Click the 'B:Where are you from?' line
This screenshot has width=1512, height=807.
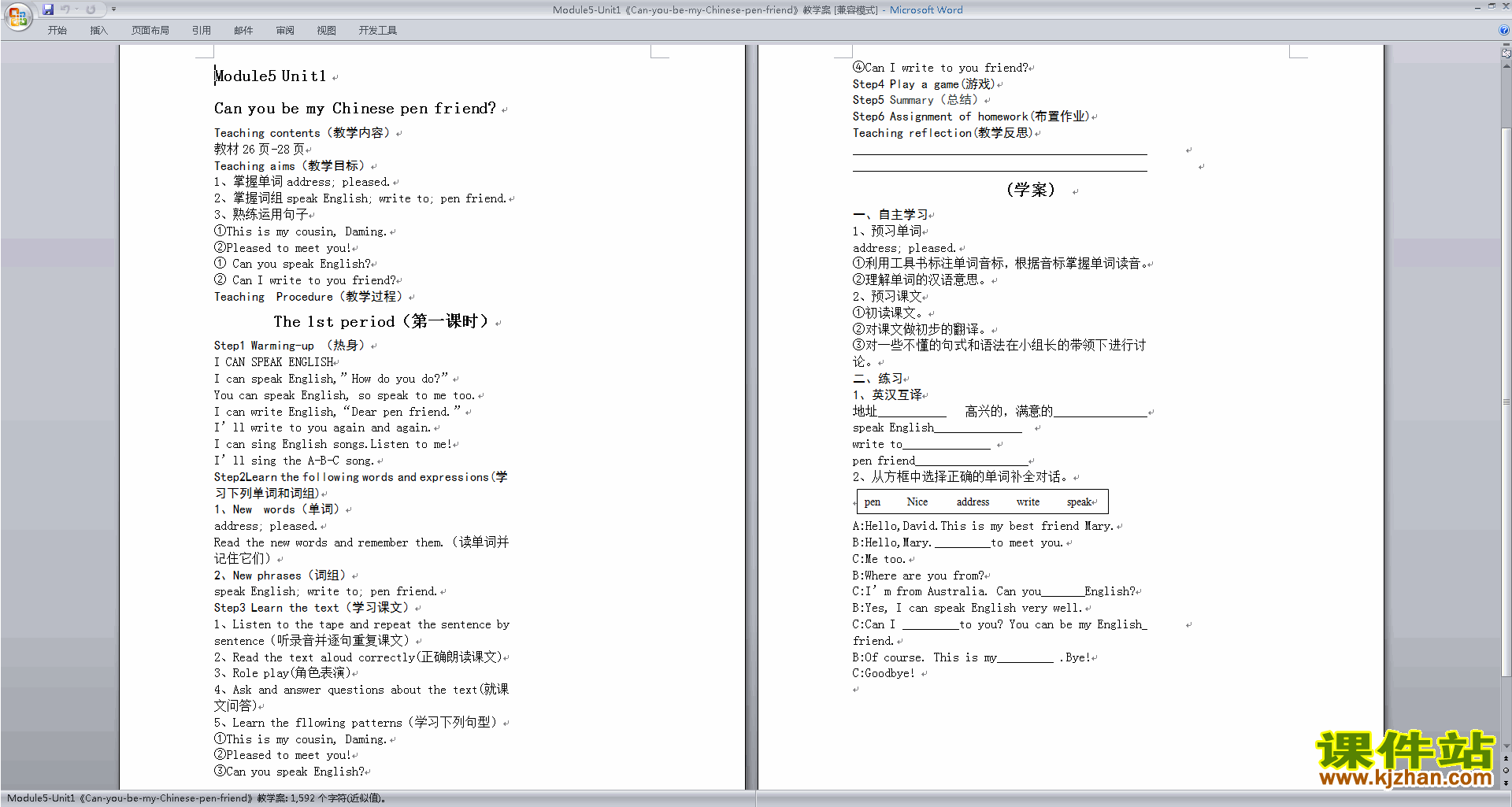tap(918, 576)
